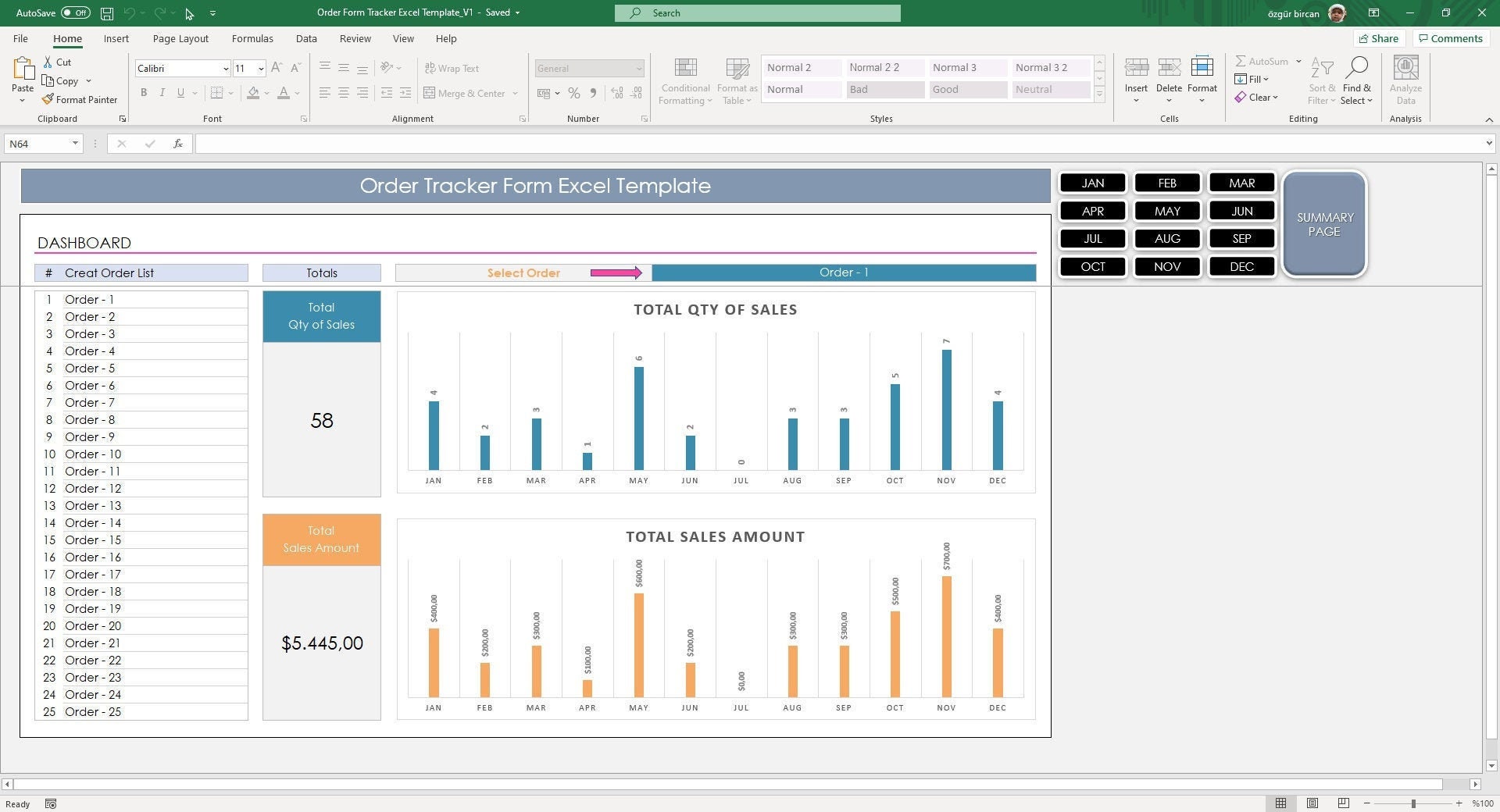
Task: Open the font size dropdown
Action: click(x=260, y=68)
